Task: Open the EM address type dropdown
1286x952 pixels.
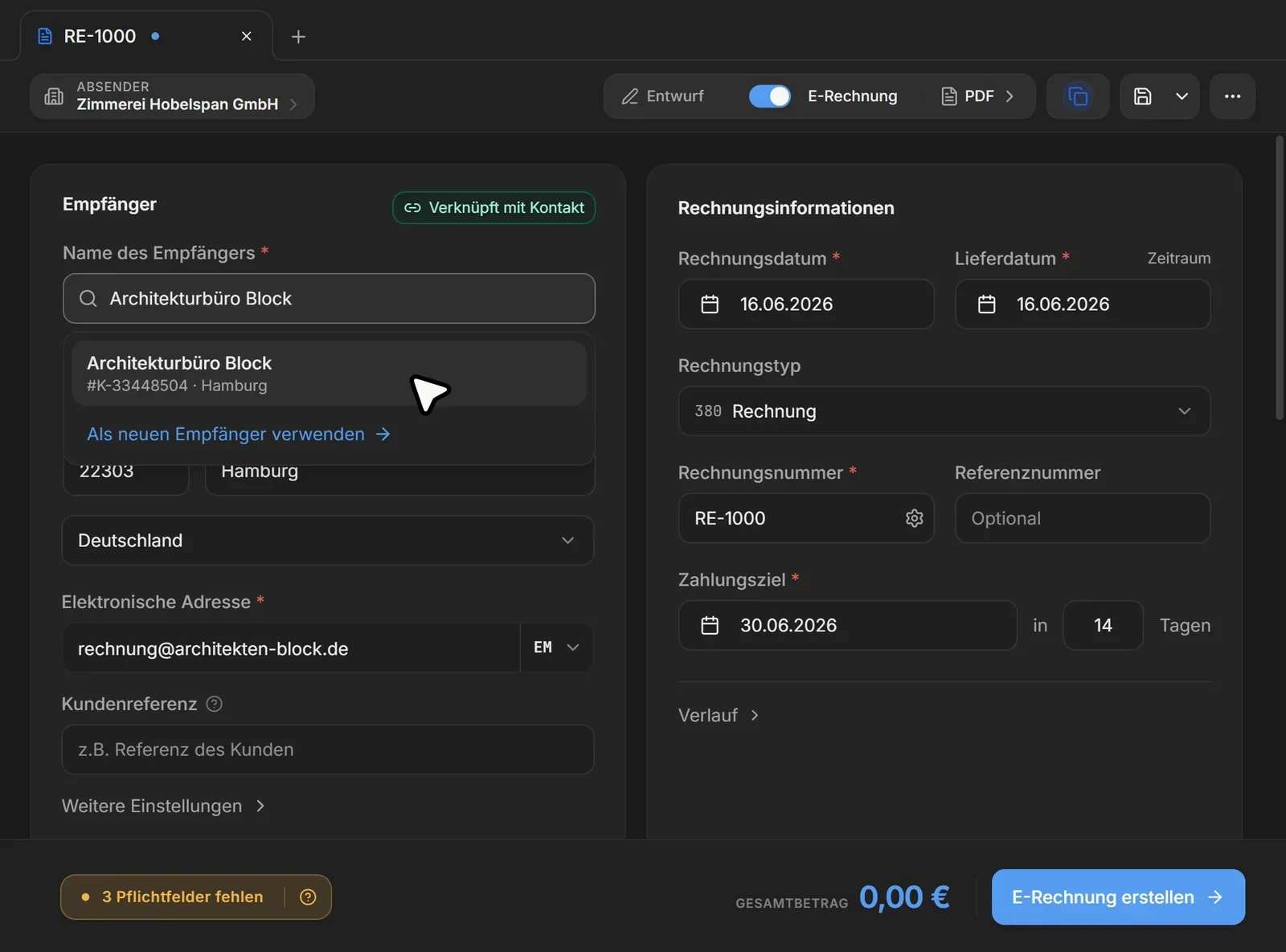Action: (556, 648)
